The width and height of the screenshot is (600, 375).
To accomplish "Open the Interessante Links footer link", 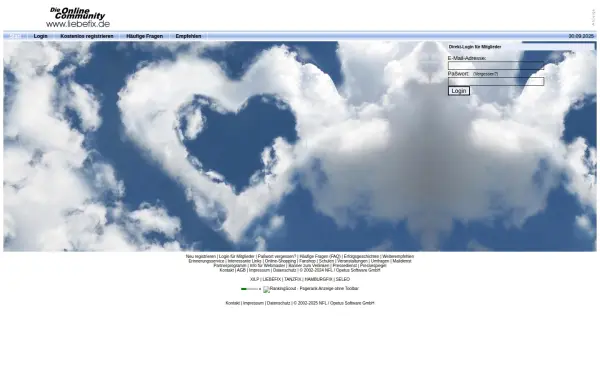I will click(245, 261).
